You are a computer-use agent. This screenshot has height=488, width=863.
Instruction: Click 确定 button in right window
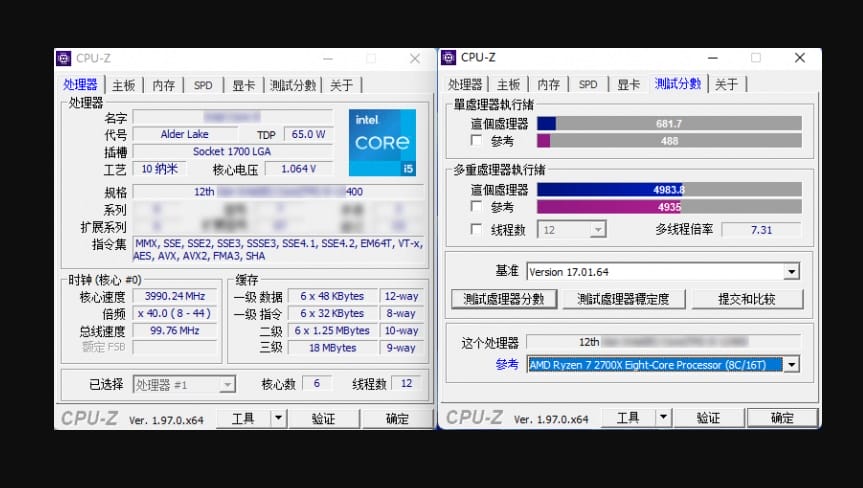click(x=782, y=418)
